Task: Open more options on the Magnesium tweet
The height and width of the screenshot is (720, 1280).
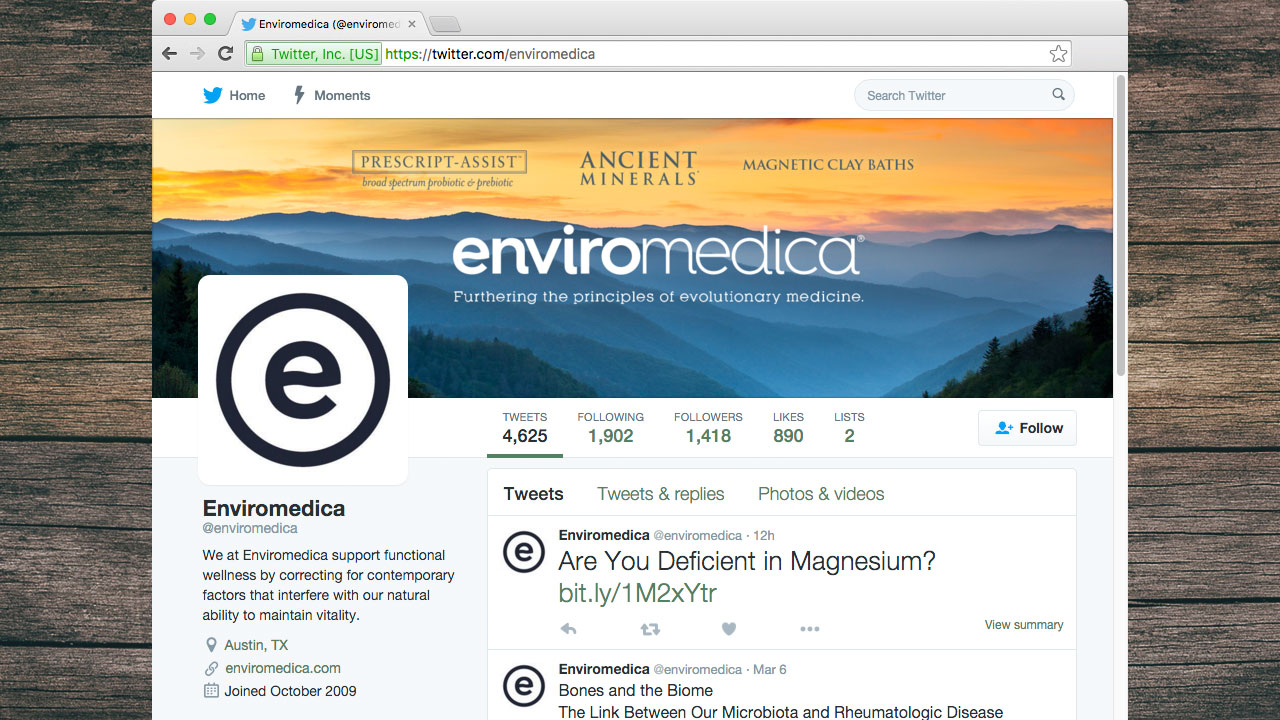Action: coord(809,629)
